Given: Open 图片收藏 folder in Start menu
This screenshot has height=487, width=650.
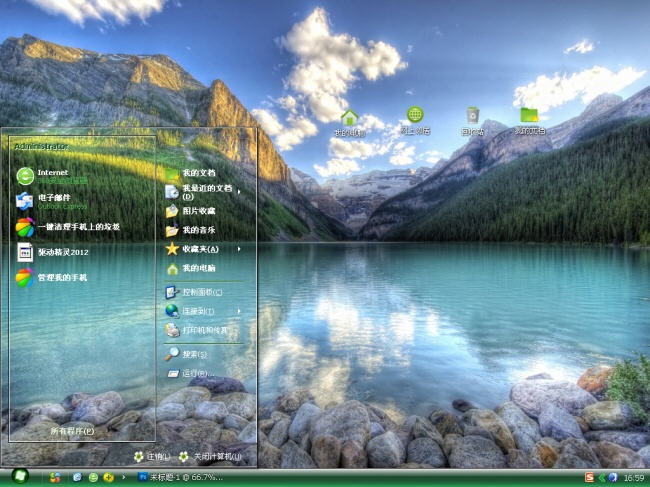Looking at the screenshot, I should pyautogui.click(x=196, y=211).
